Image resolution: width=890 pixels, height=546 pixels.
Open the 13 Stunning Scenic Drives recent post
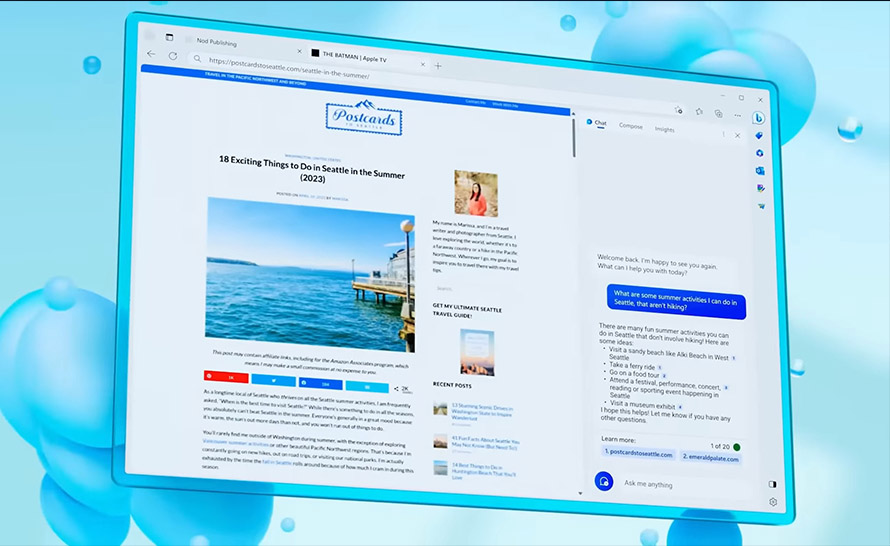coord(482,413)
